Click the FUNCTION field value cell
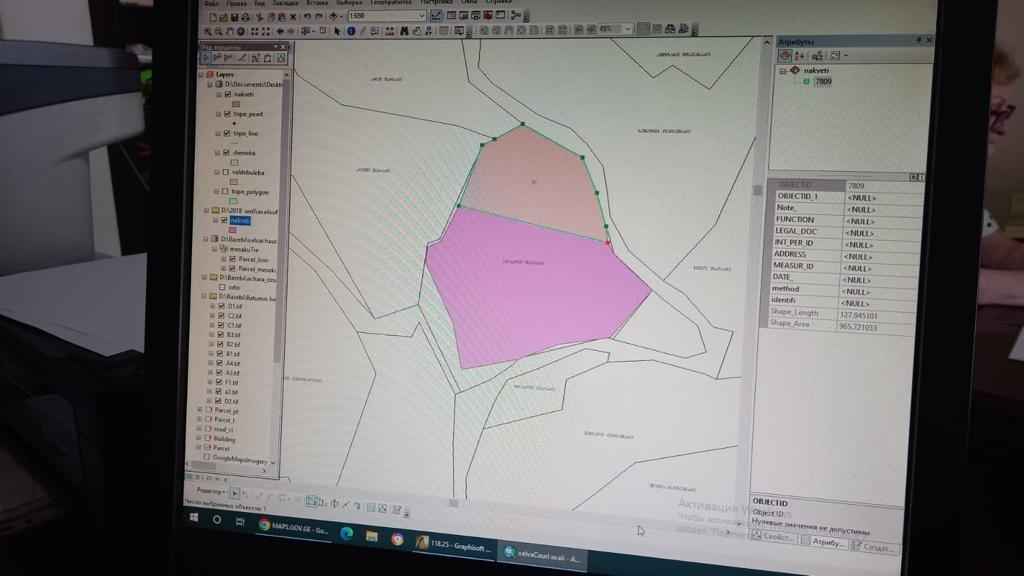 [x=883, y=222]
